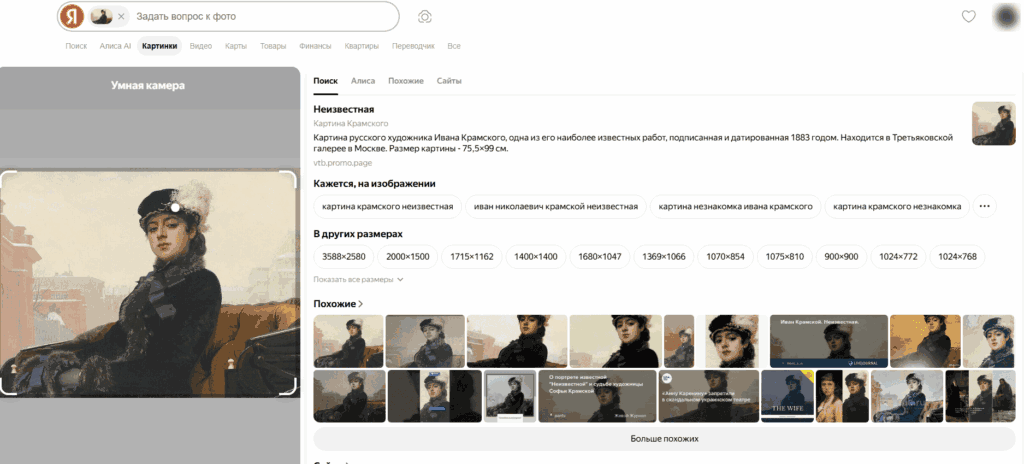Open 'Иван Крамской. Неизвестная' LiveJournal thumbnail

[829, 341]
